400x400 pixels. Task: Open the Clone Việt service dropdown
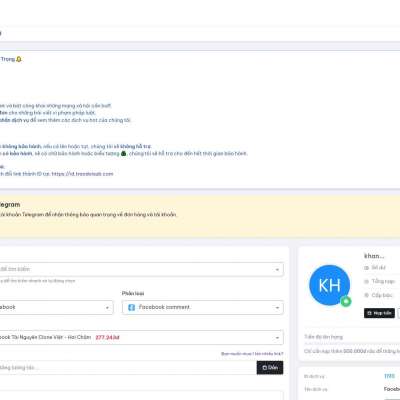[142, 337]
